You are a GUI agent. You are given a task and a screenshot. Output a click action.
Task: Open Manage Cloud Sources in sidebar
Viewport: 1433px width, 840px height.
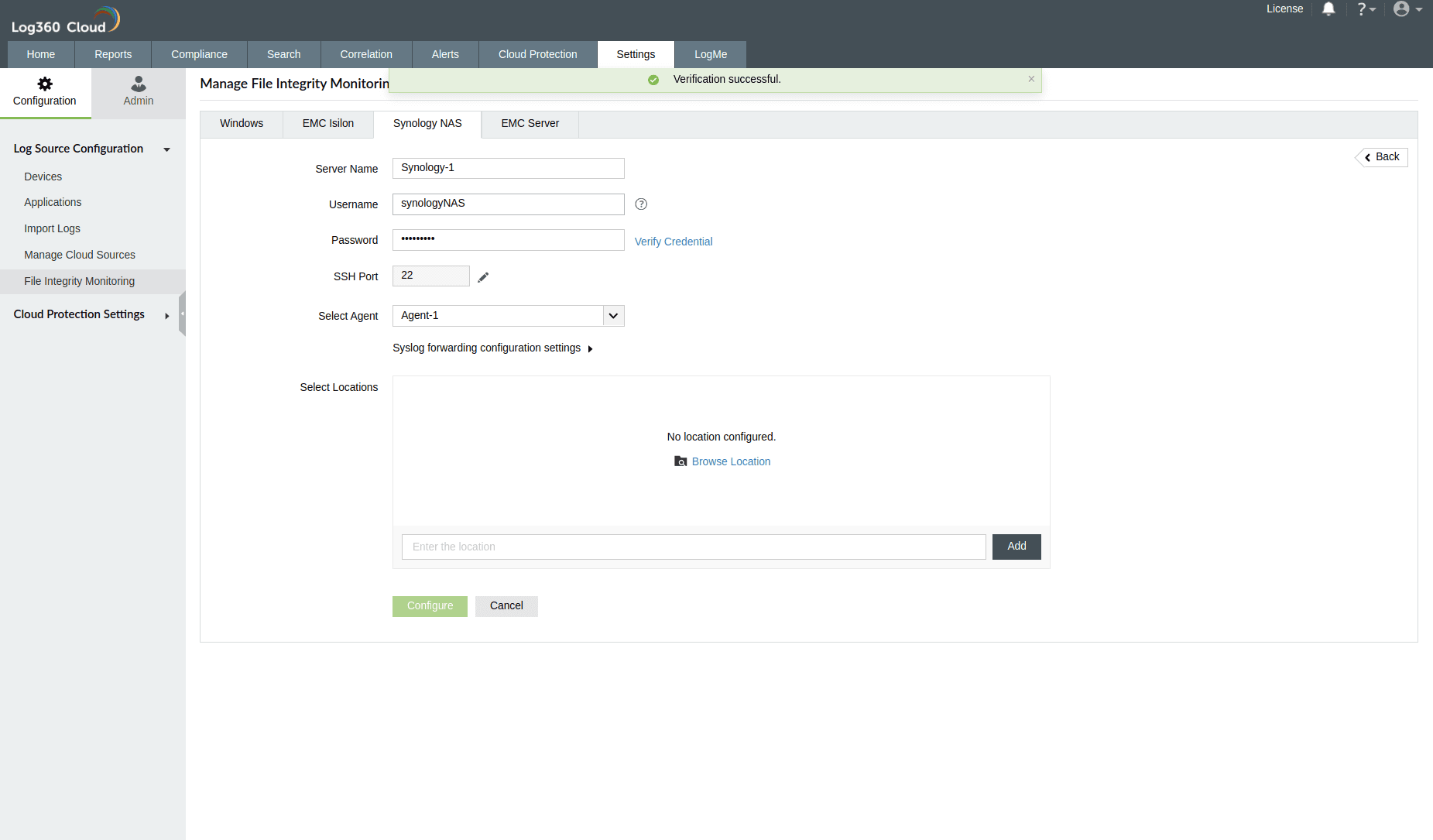coord(80,255)
